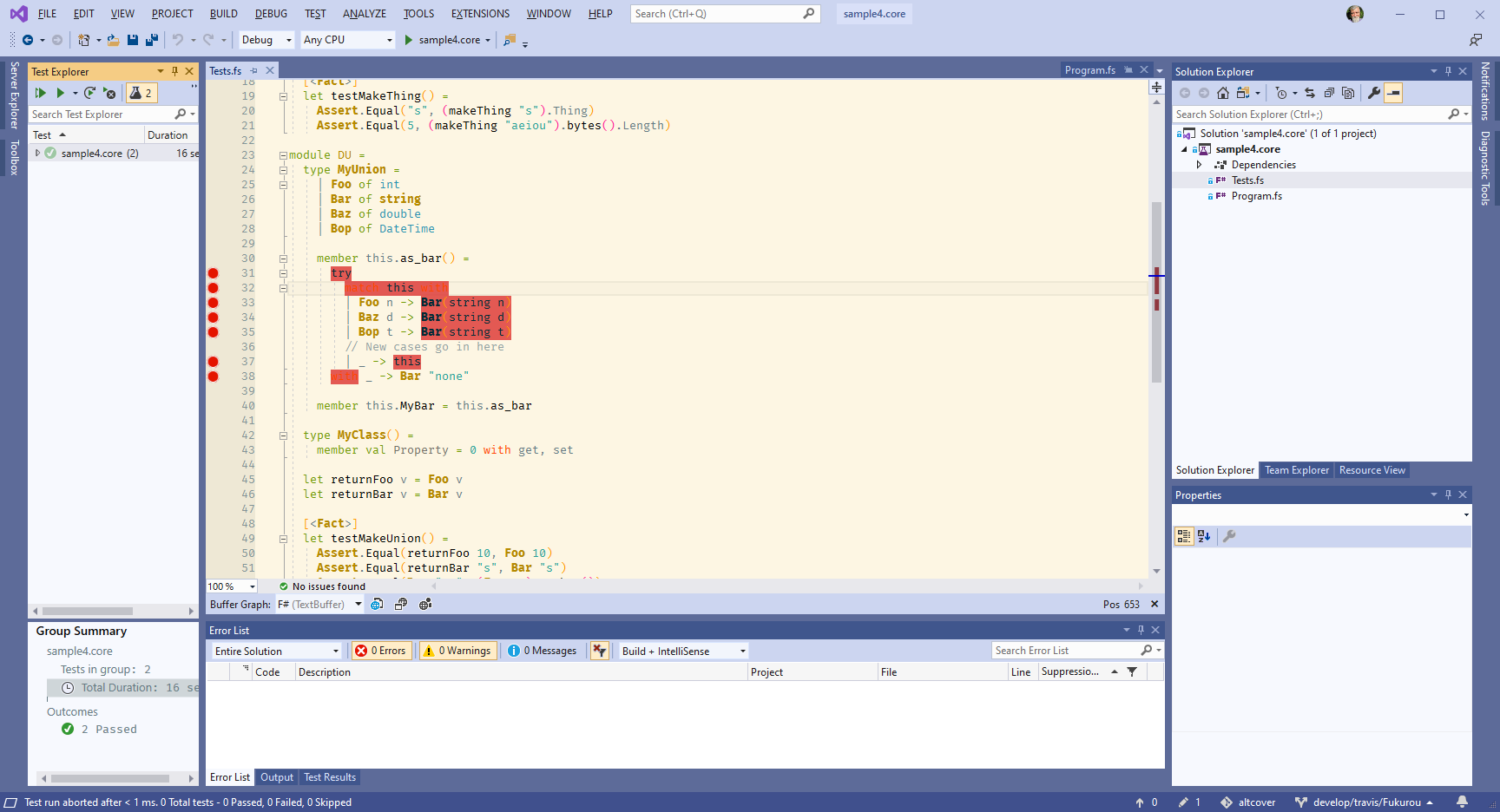This screenshot has width=1500, height=812.
Task: Collapse the MyUnion type region
Action: [x=284, y=169]
